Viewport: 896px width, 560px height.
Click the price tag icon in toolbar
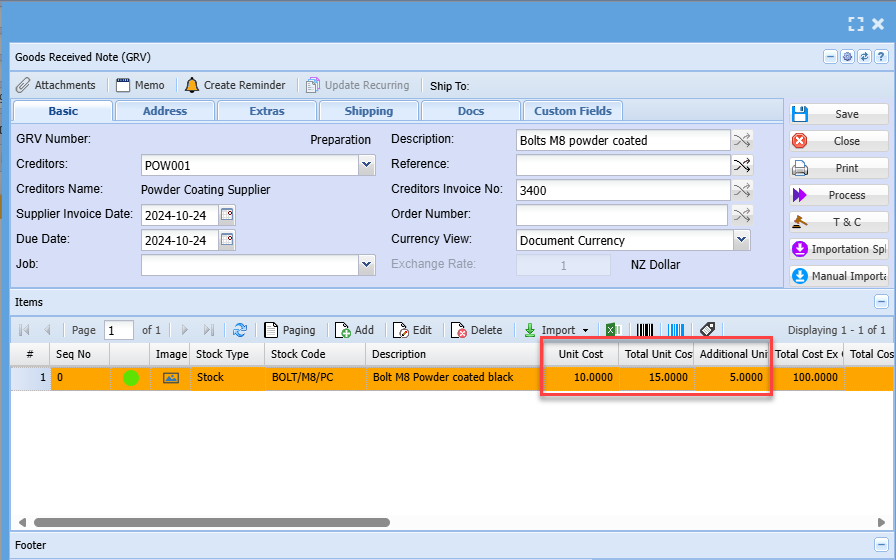[707, 330]
